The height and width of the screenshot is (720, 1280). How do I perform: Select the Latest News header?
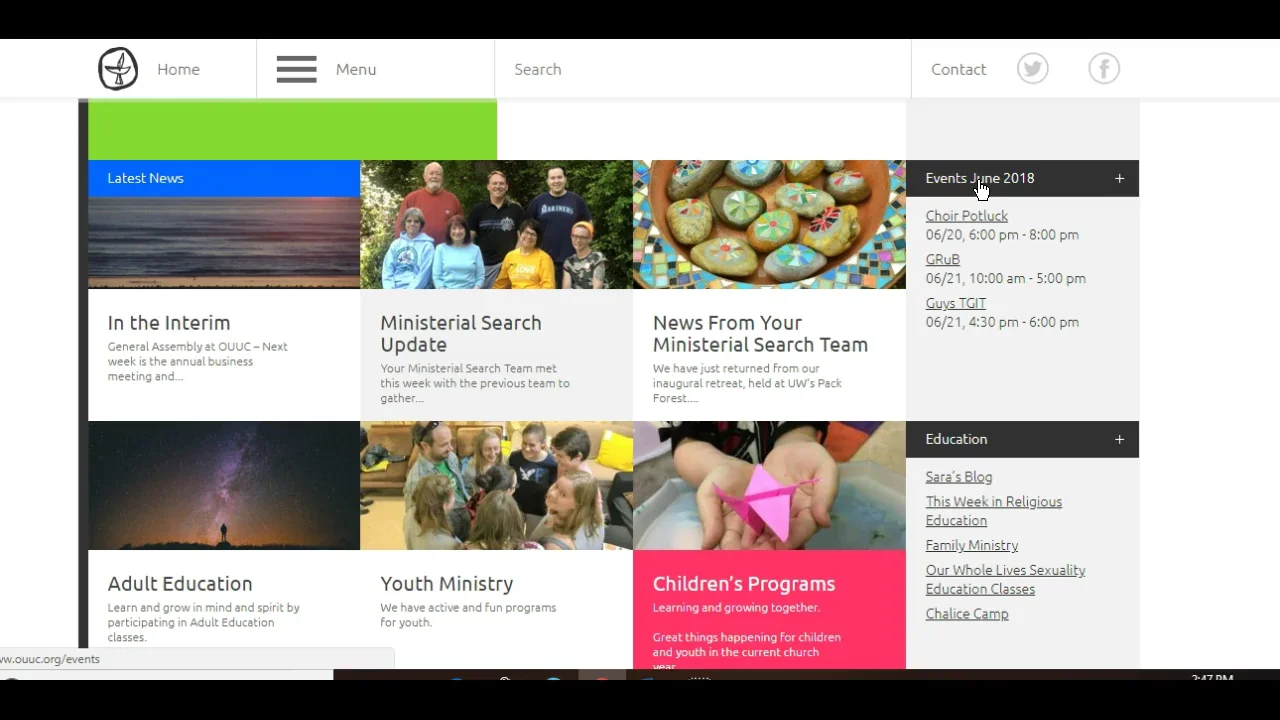coord(224,178)
